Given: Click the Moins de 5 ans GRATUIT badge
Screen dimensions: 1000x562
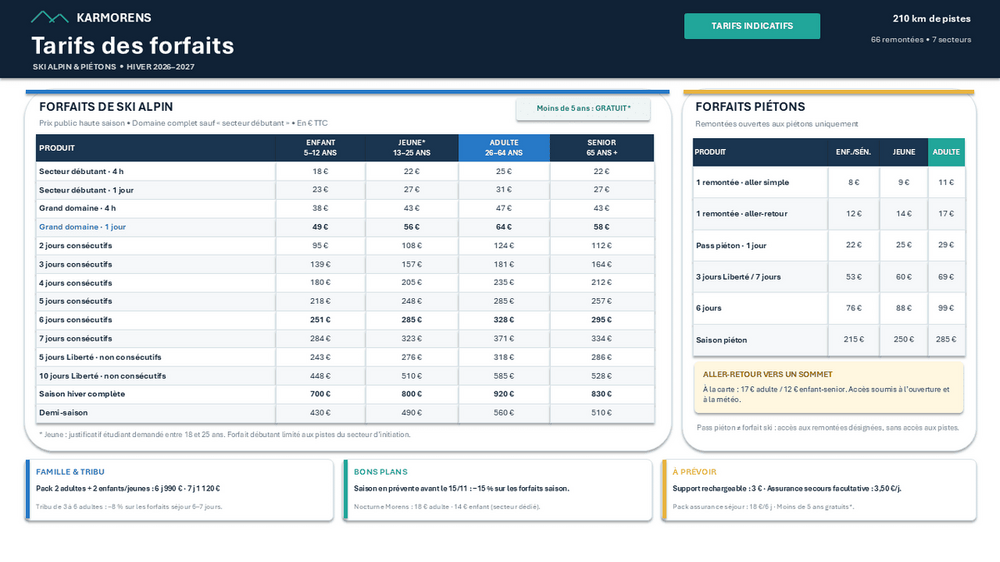Looking at the screenshot, I should coord(583,108).
